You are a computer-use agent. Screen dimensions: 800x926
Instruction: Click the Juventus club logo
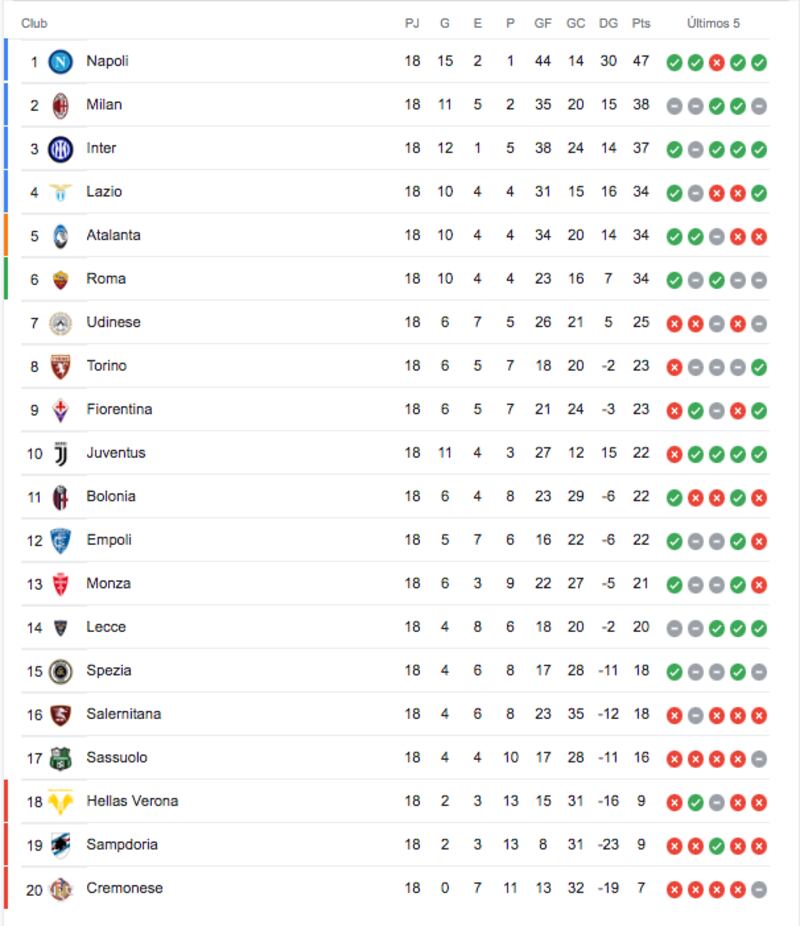pos(61,454)
